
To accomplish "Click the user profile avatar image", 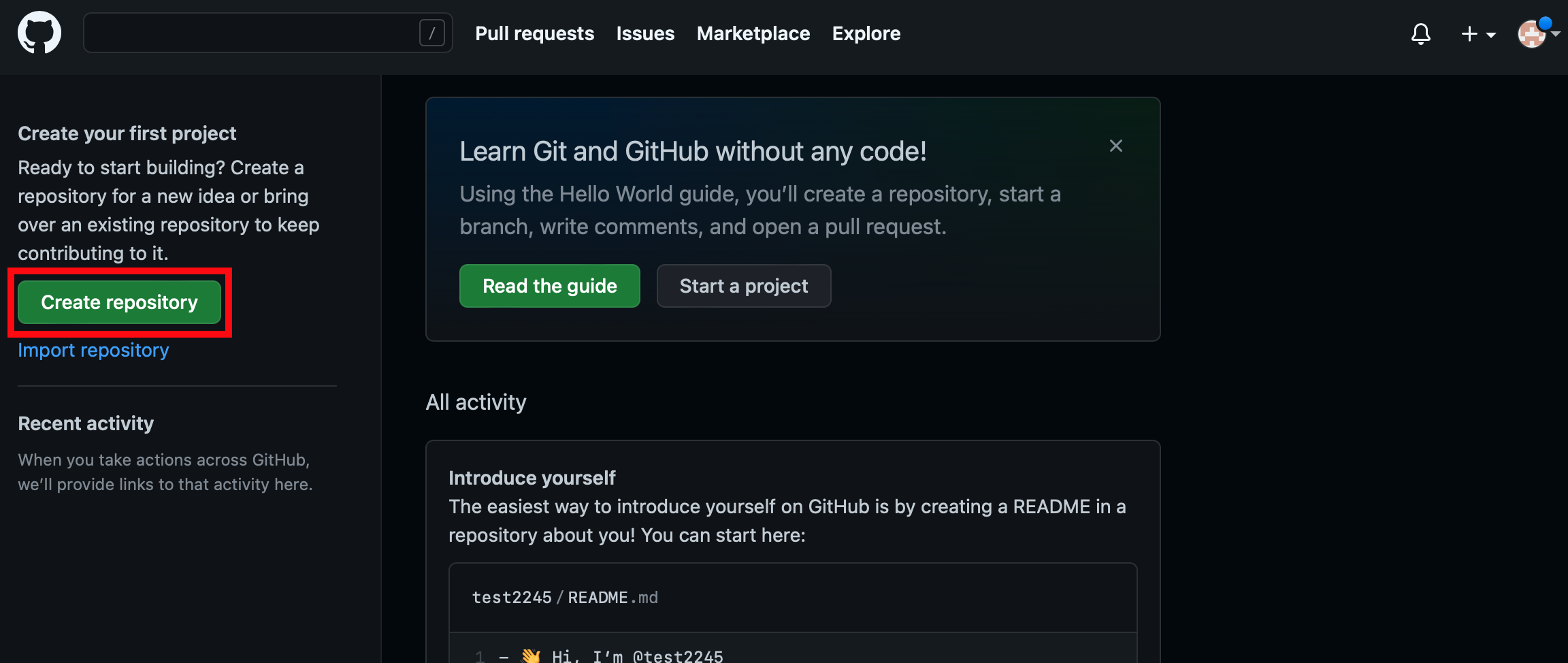I will (x=1532, y=34).
